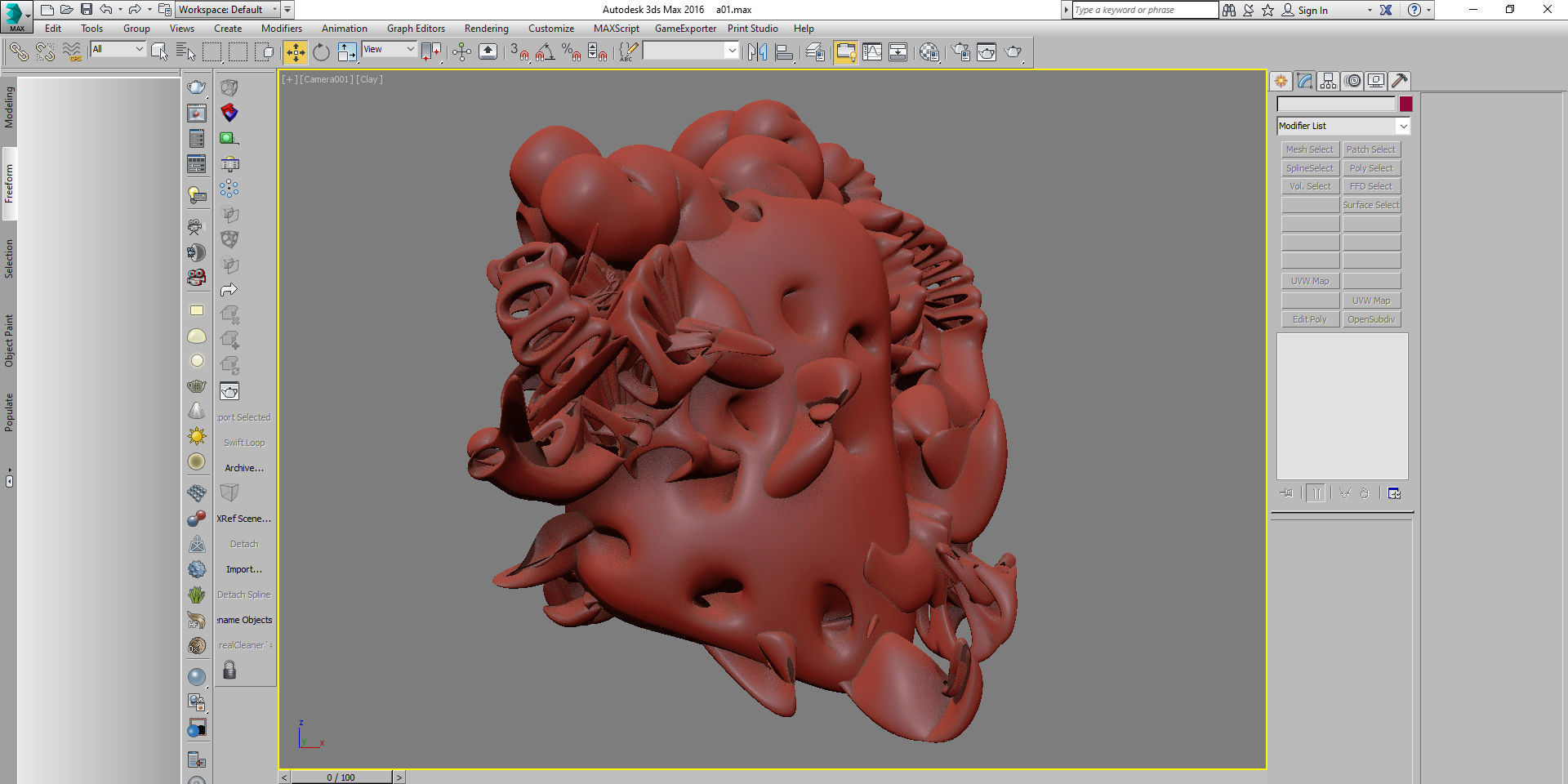Viewport: 1568px width, 784px height.
Task: Click the Align tool icon
Action: pyautogui.click(x=784, y=52)
